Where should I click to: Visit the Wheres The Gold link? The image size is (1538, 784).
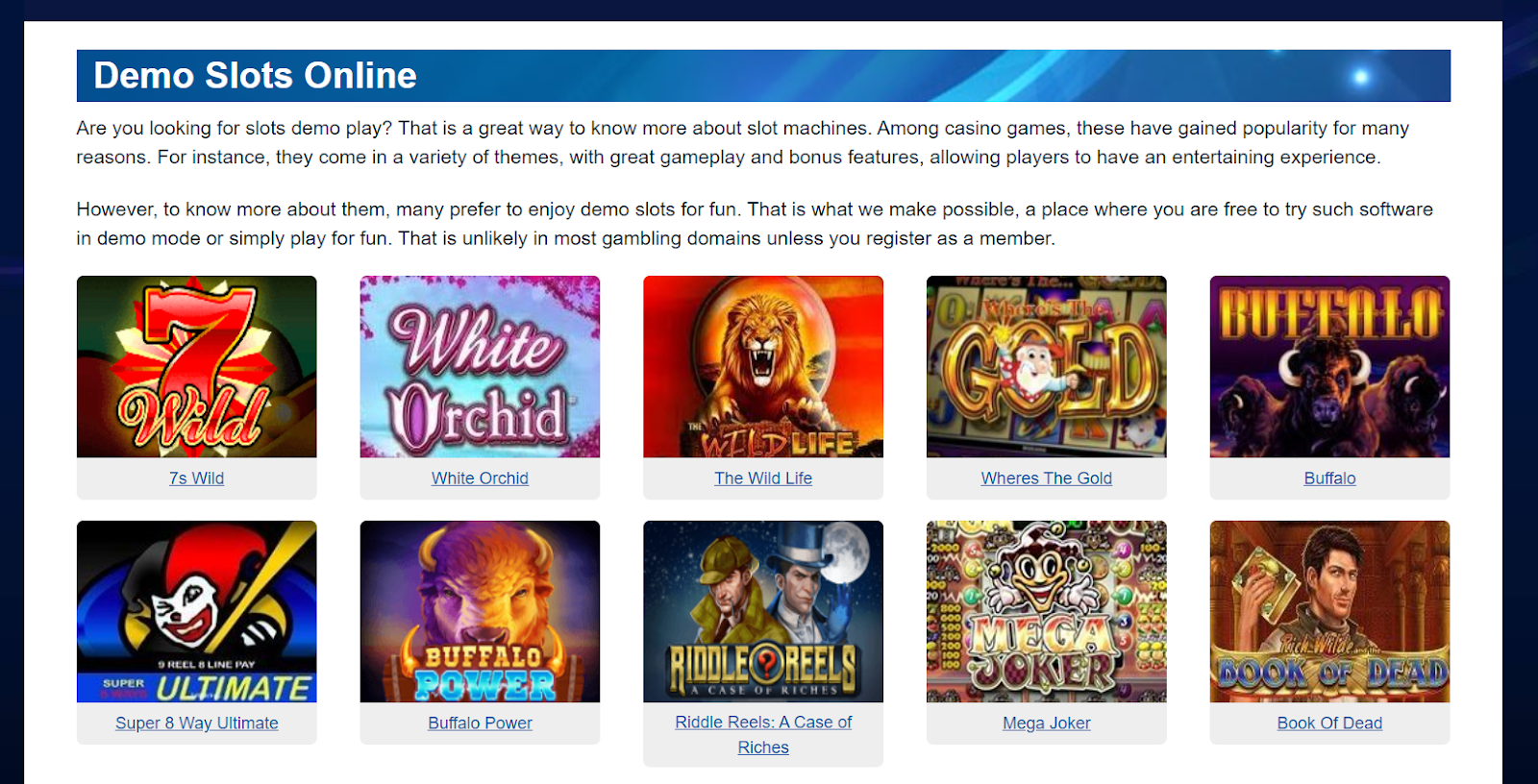point(1047,478)
